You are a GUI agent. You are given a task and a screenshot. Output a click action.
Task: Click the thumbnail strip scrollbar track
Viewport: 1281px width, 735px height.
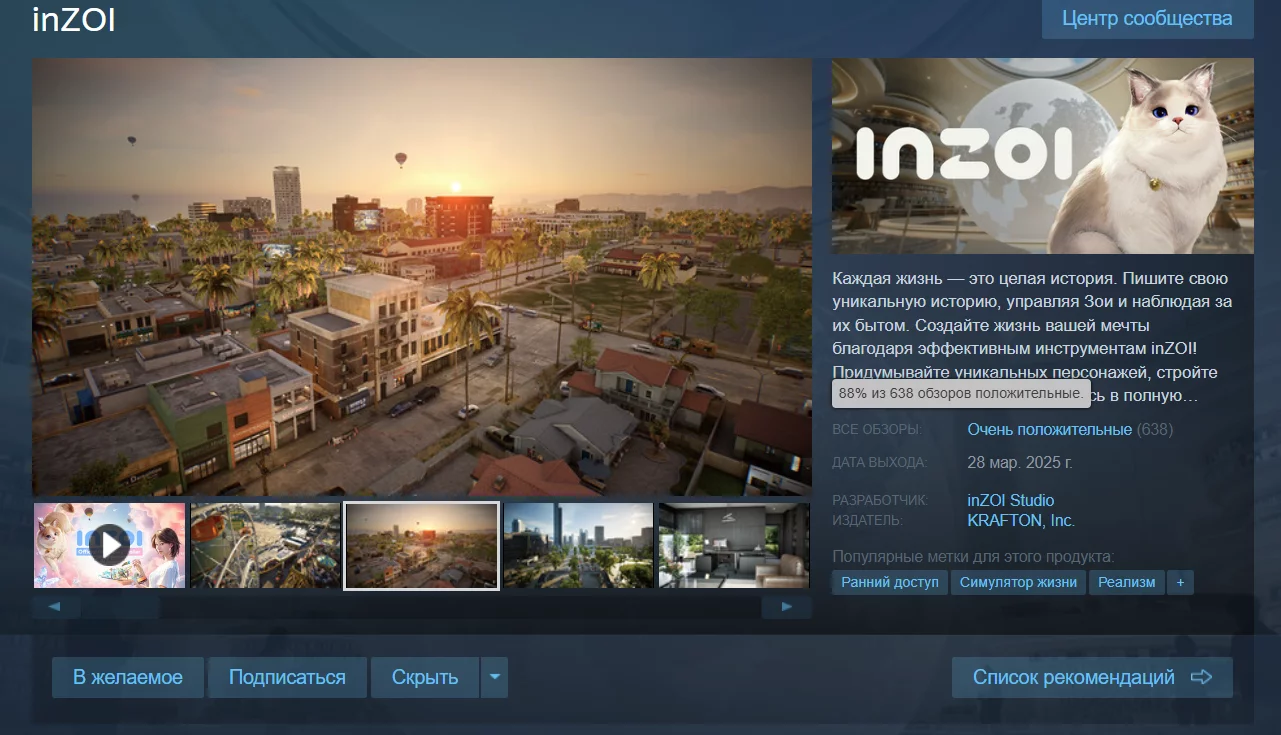(x=421, y=606)
